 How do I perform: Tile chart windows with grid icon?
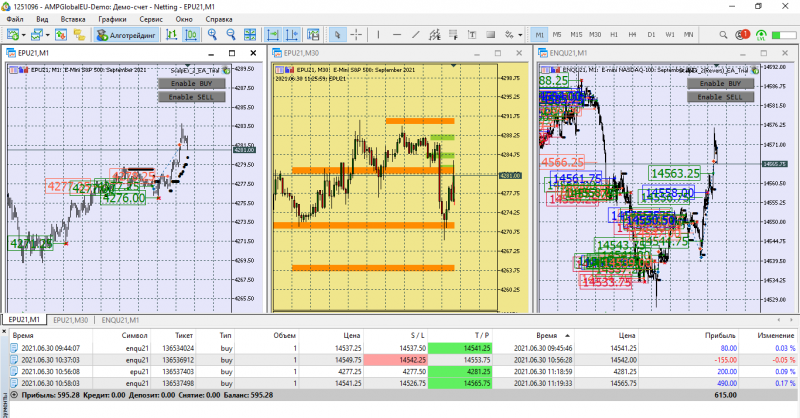coord(250,35)
